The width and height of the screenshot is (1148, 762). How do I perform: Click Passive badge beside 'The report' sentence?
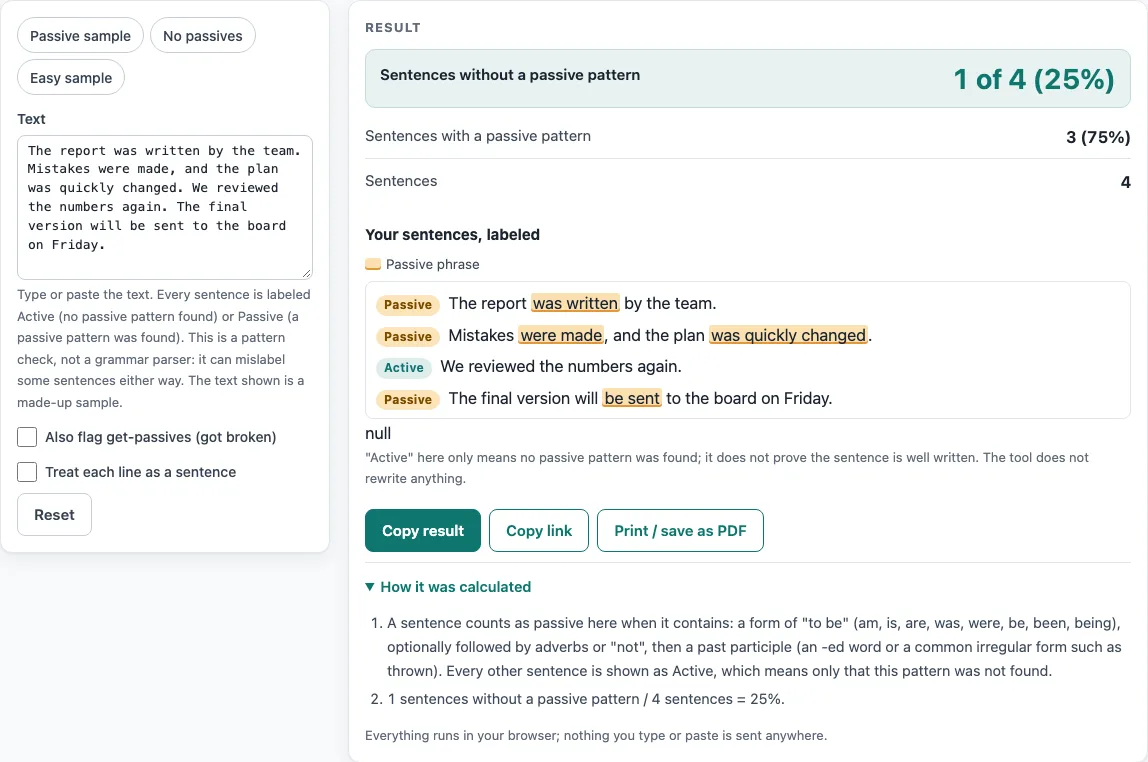pyautogui.click(x=408, y=305)
